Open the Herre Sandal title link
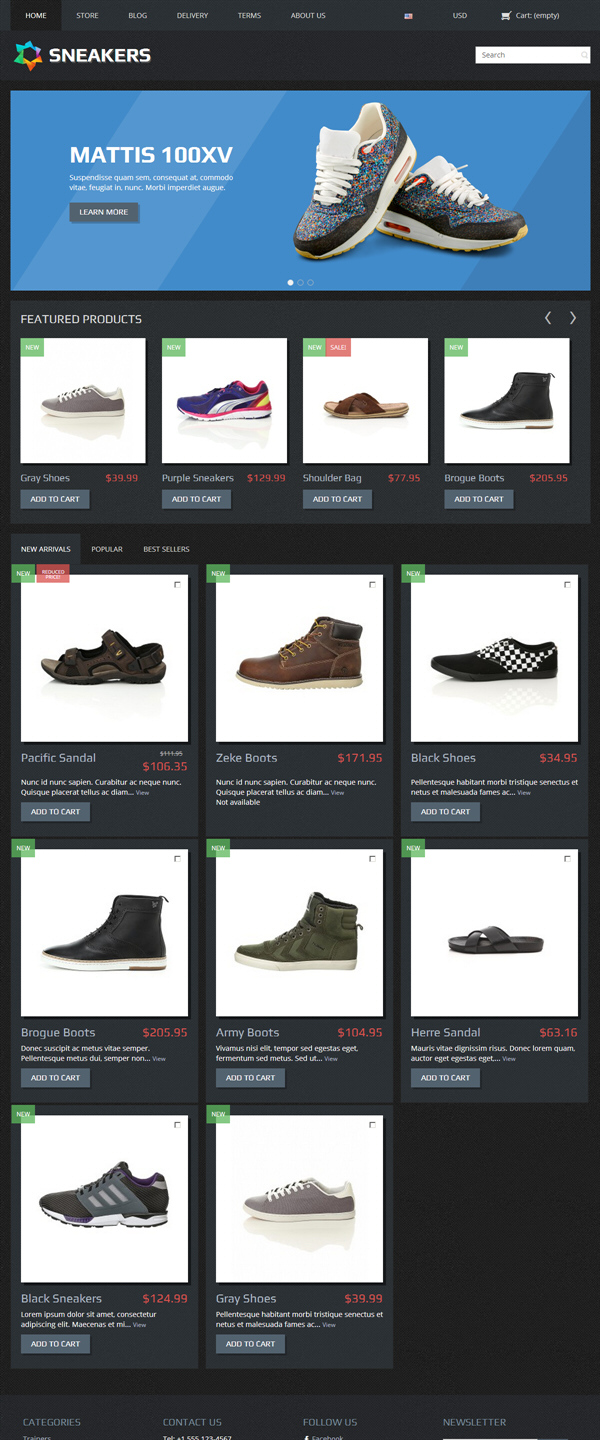Image resolution: width=600 pixels, height=1440 pixels. point(445,1033)
